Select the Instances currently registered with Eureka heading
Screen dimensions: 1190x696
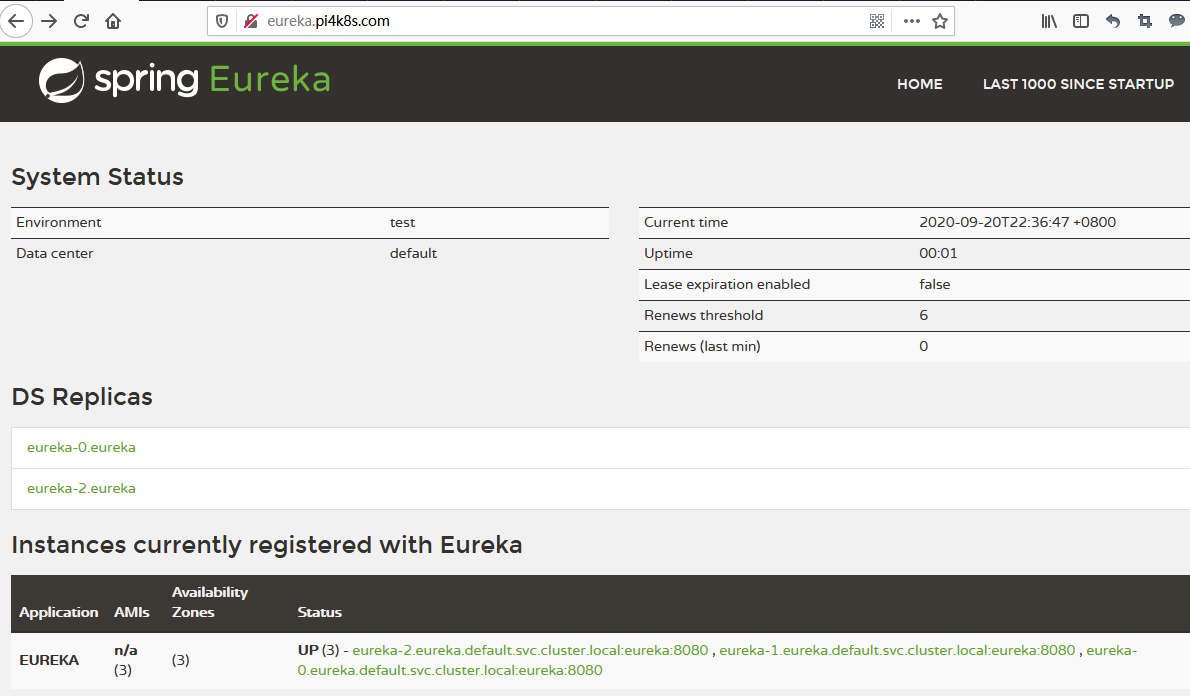266,545
